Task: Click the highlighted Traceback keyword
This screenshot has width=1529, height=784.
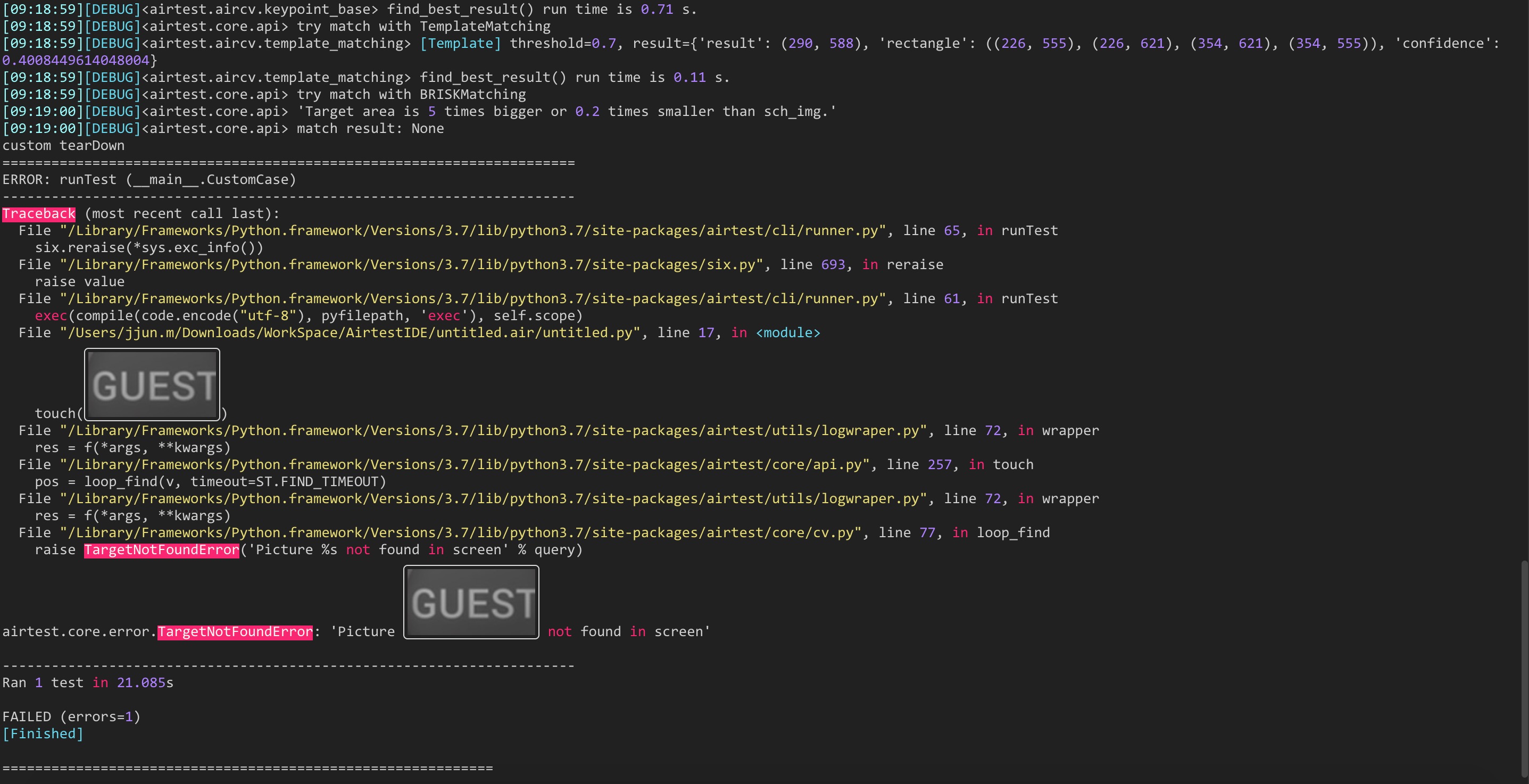Action: point(39,214)
